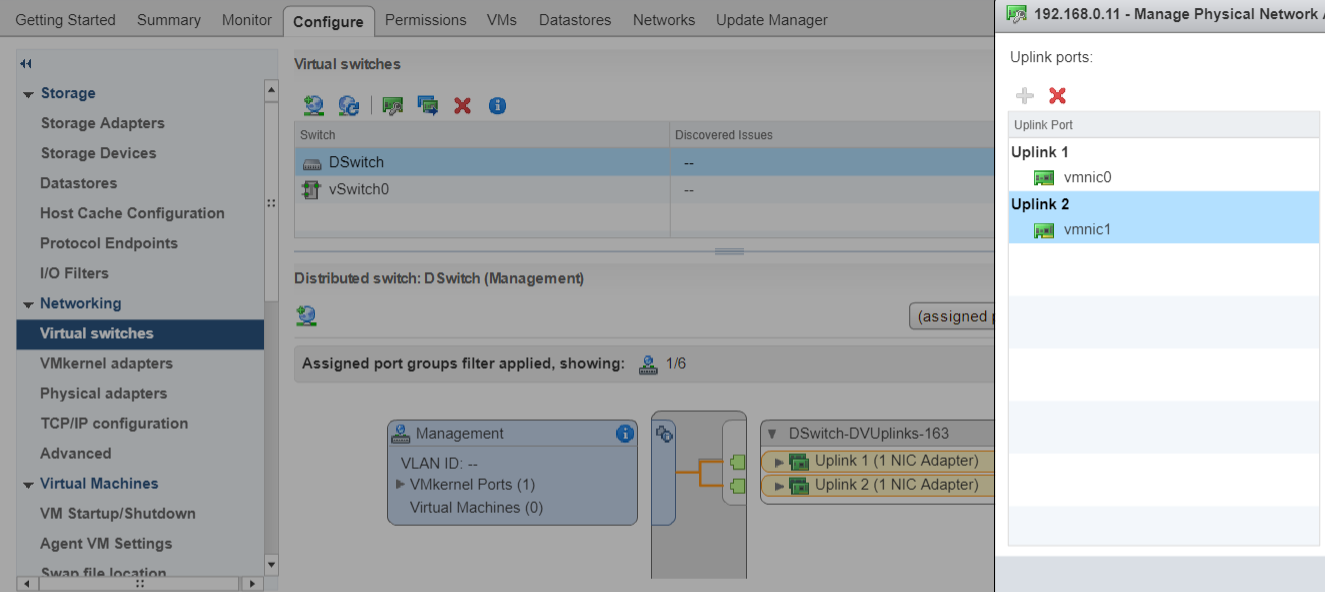Expand VMkernel Ports (1) in Management
The image size is (1325, 592).
coord(400,484)
